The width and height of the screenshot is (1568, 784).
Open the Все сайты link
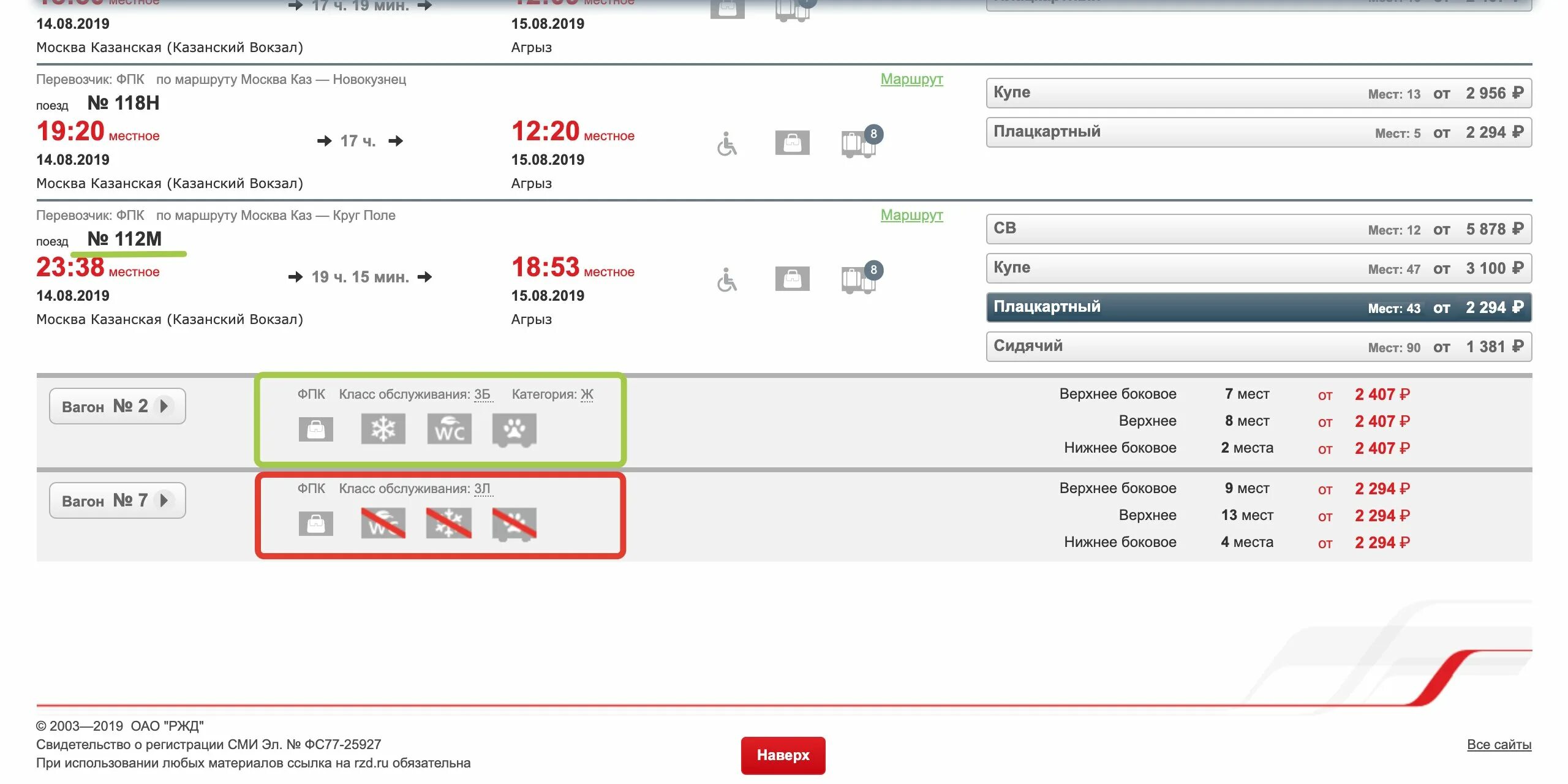pyautogui.click(x=1499, y=744)
